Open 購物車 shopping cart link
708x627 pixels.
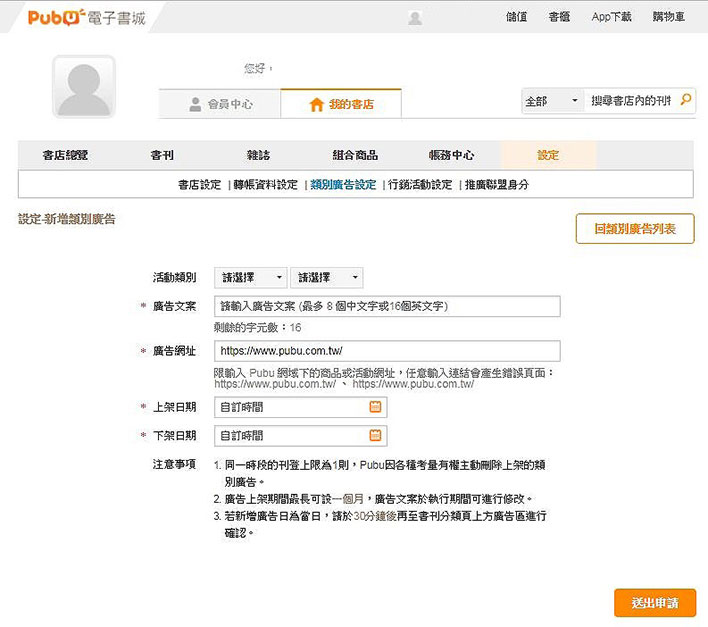point(669,17)
